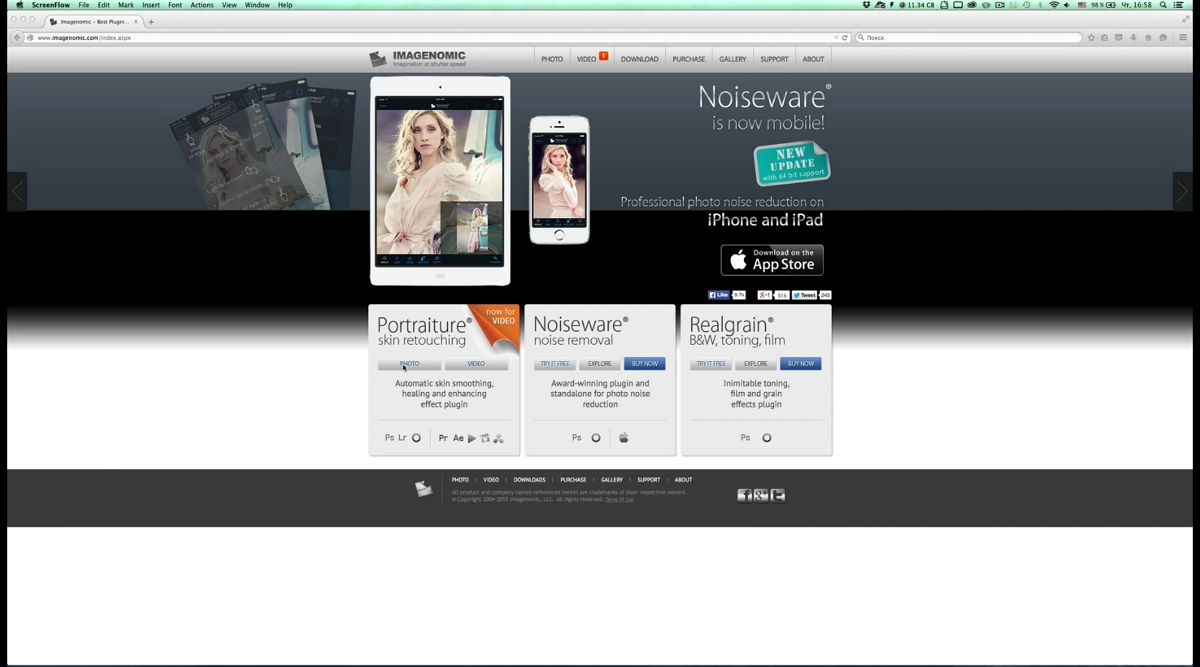Image resolution: width=1200 pixels, height=667 pixels.
Task: Click Aperture ring icon under Noiseware
Action: [596, 438]
